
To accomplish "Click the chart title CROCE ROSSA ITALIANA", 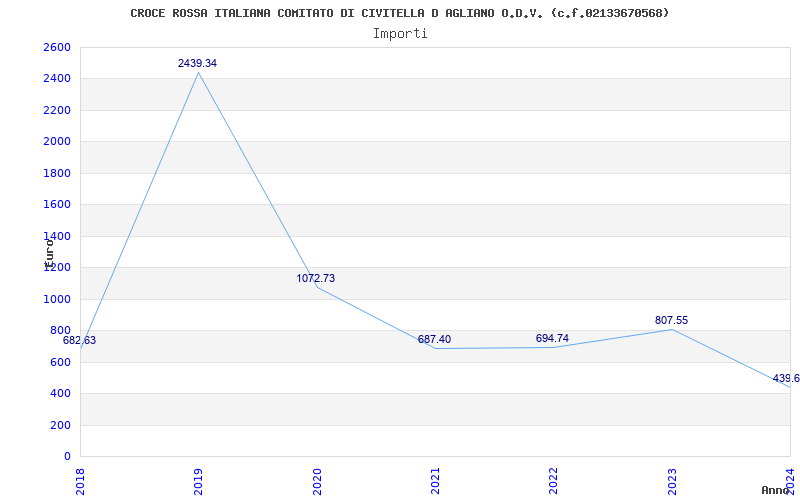I will (x=399, y=13).
